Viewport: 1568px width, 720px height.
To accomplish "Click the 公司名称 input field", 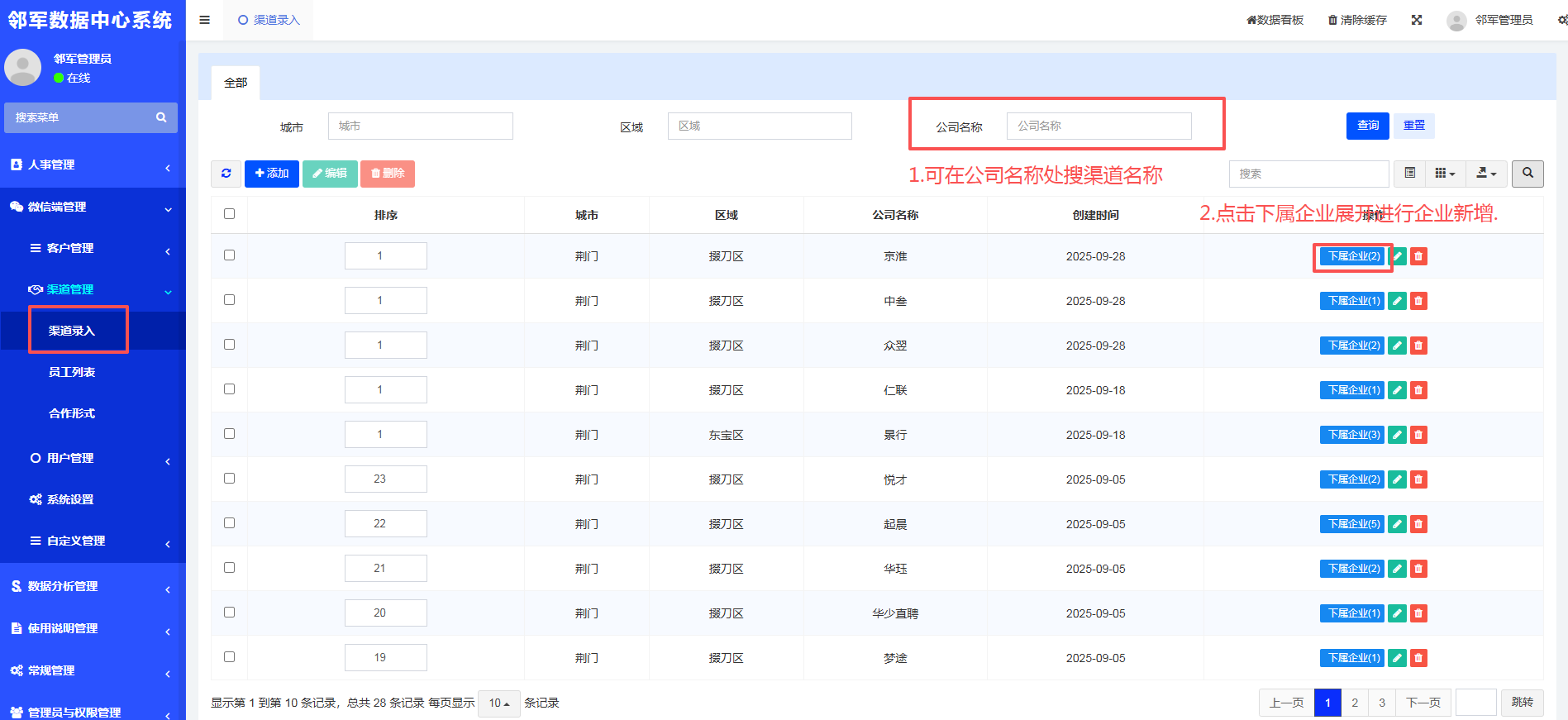I will (1099, 126).
